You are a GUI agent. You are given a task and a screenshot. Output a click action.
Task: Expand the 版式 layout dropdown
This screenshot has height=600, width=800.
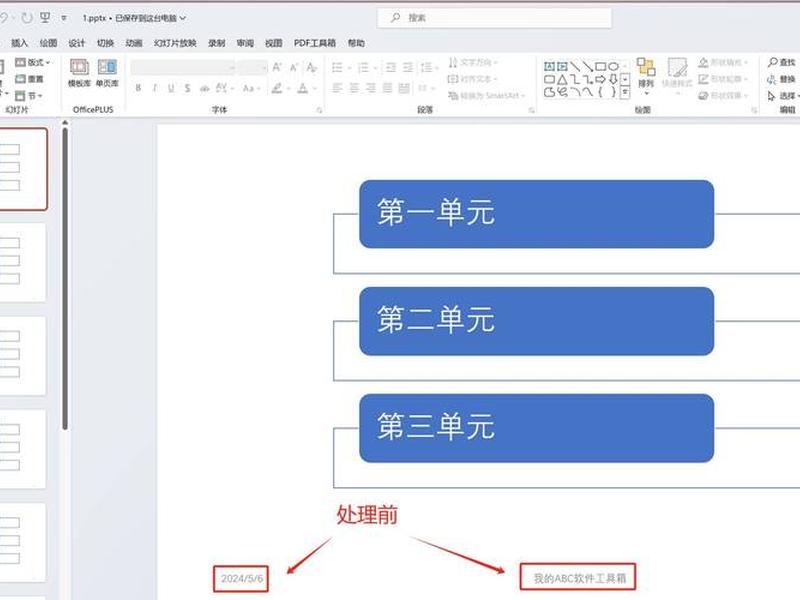[x=33, y=62]
